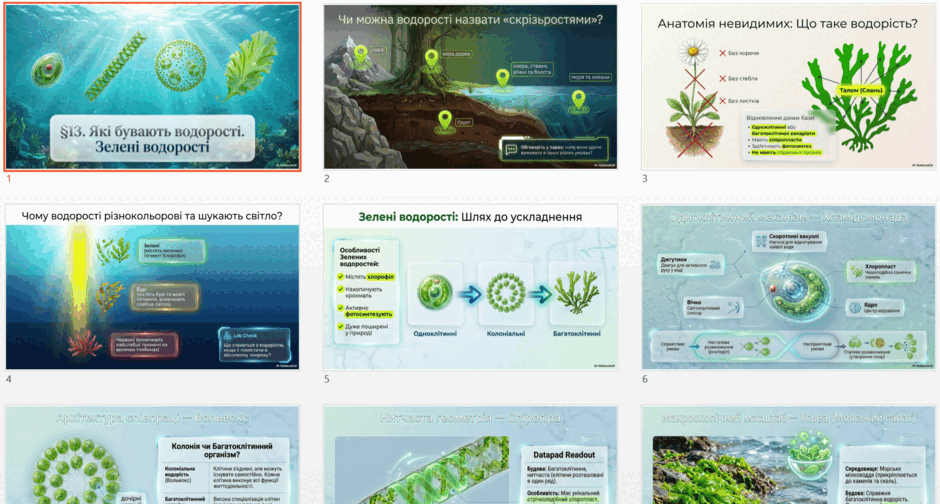Select slide 4 about різнокольорові водорості

tap(153, 287)
